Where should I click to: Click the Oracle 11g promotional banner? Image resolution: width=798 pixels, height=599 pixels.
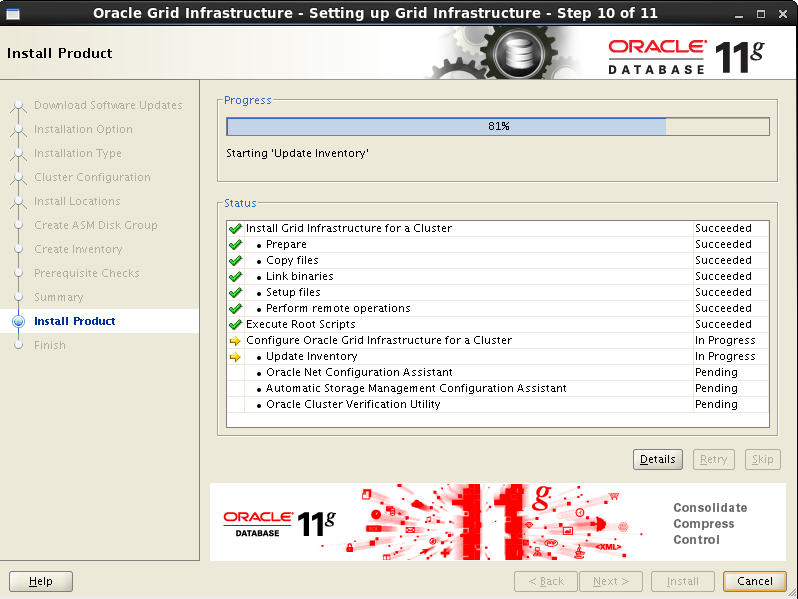coord(498,522)
